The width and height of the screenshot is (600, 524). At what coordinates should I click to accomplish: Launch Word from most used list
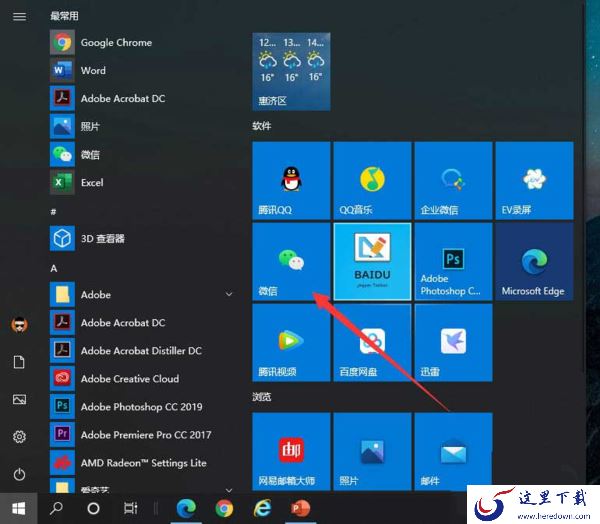coord(142,70)
